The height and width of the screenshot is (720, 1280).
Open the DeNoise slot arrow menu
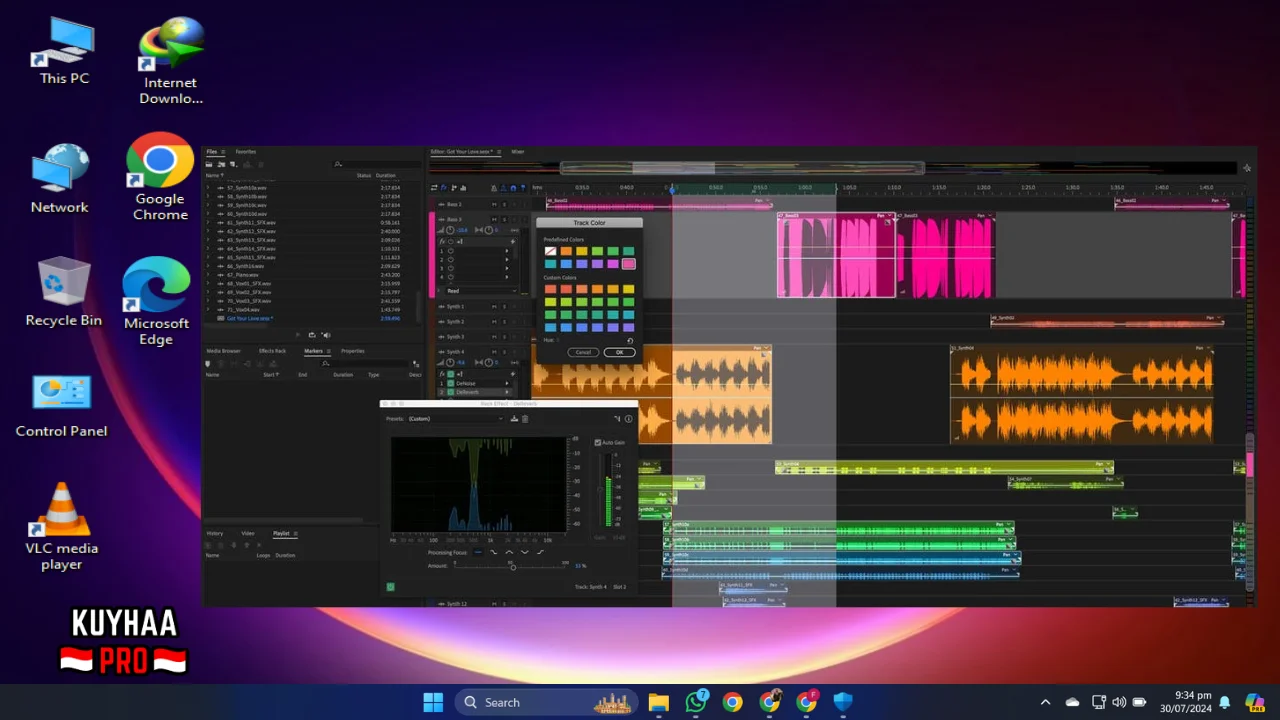coord(507,383)
